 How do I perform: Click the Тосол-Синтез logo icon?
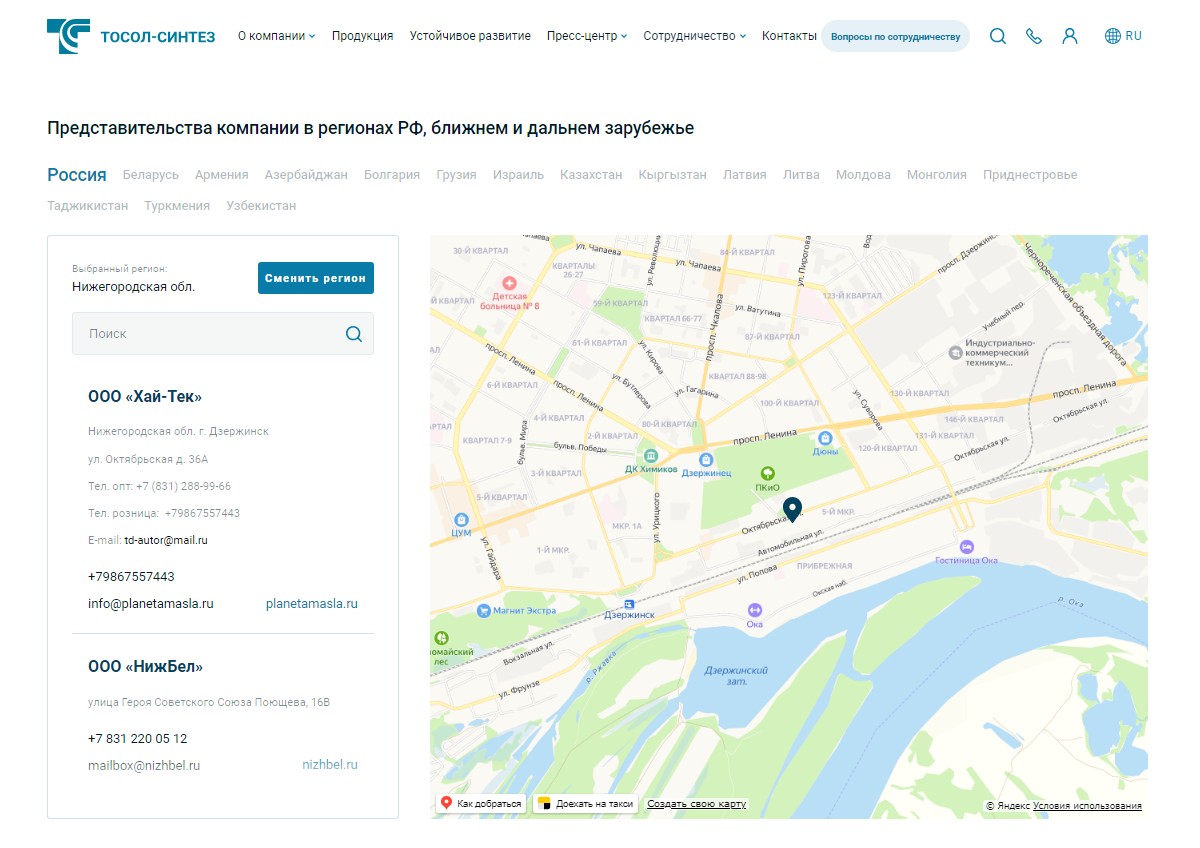(68, 36)
